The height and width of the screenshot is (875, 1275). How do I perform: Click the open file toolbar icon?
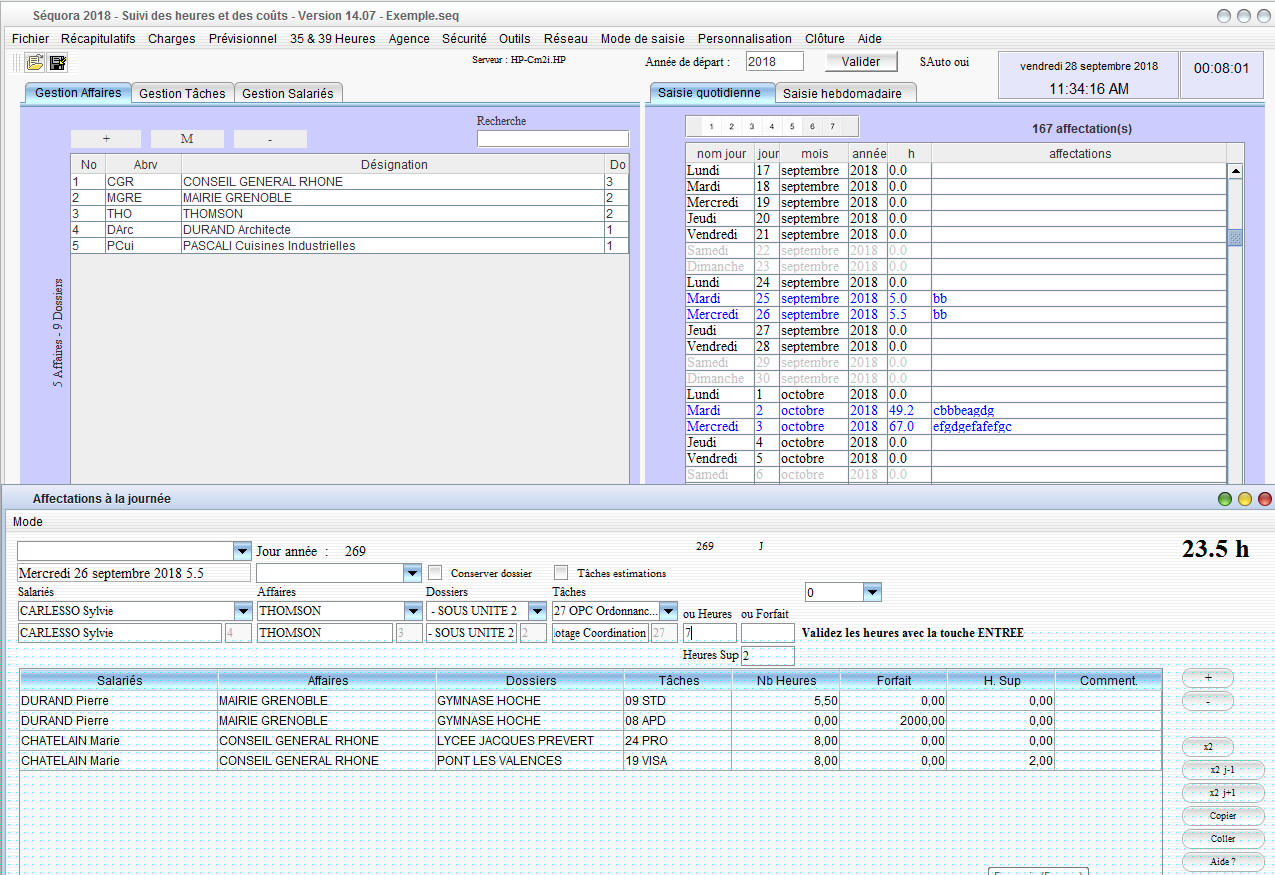[x=35, y=63]
